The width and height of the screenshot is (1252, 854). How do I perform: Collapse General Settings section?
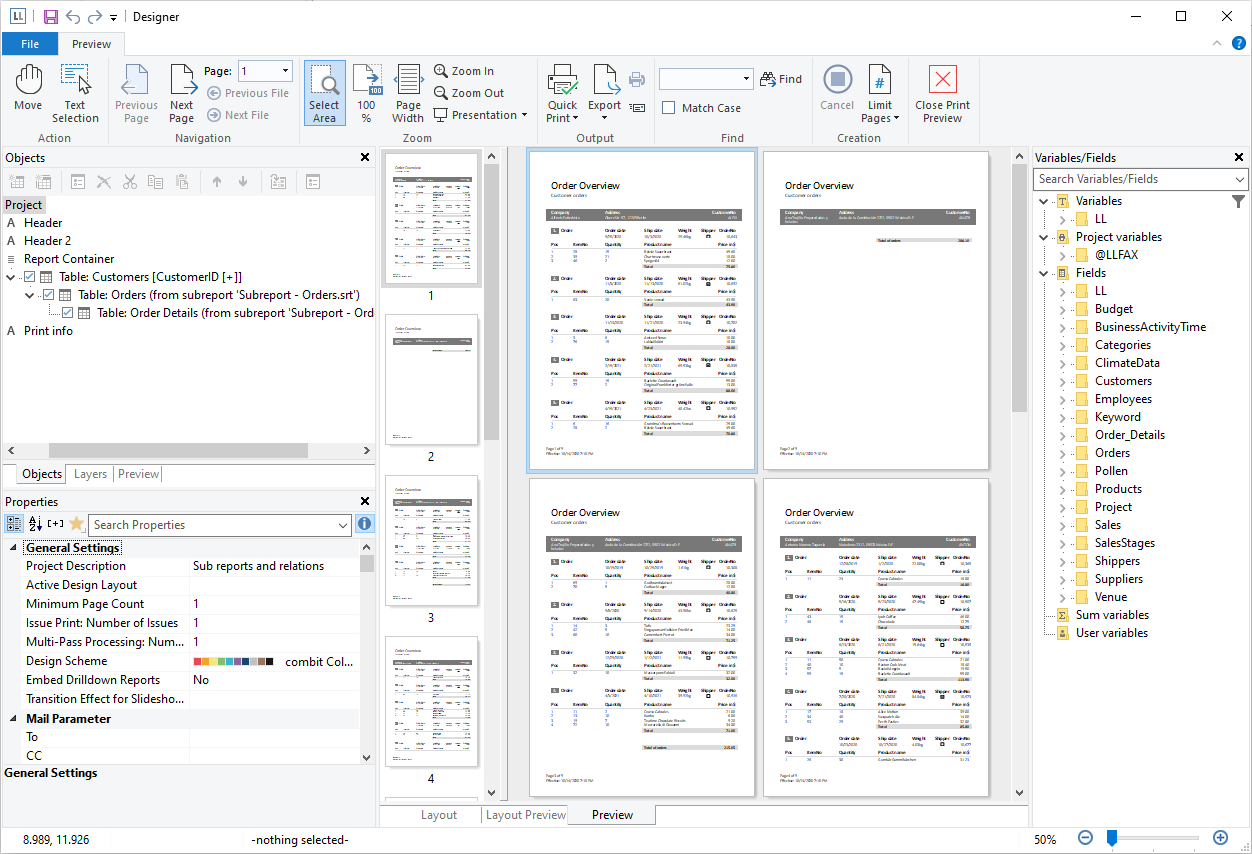(x=13, y=548)
